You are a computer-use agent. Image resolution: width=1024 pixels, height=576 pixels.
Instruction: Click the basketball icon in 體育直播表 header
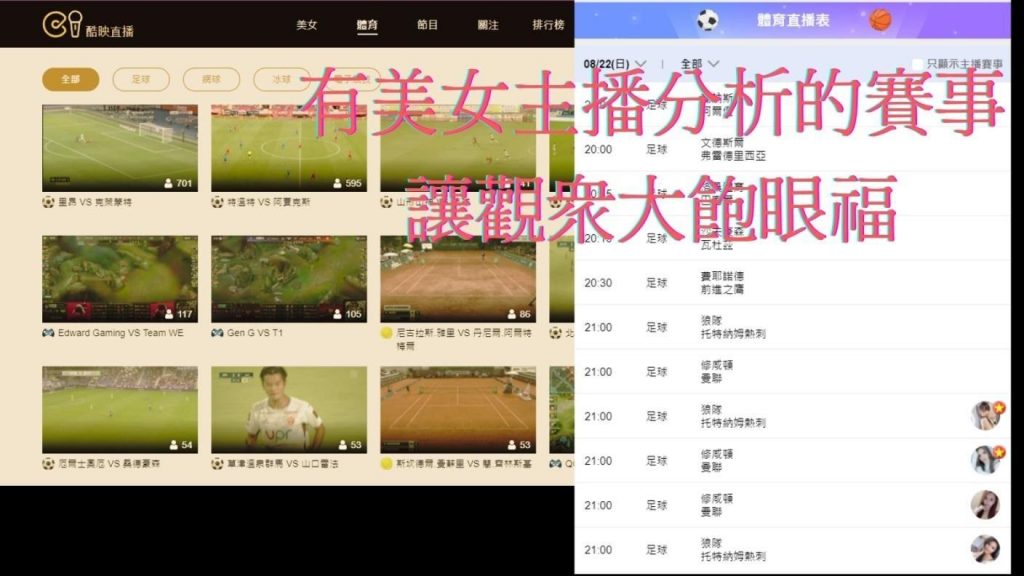880,18
